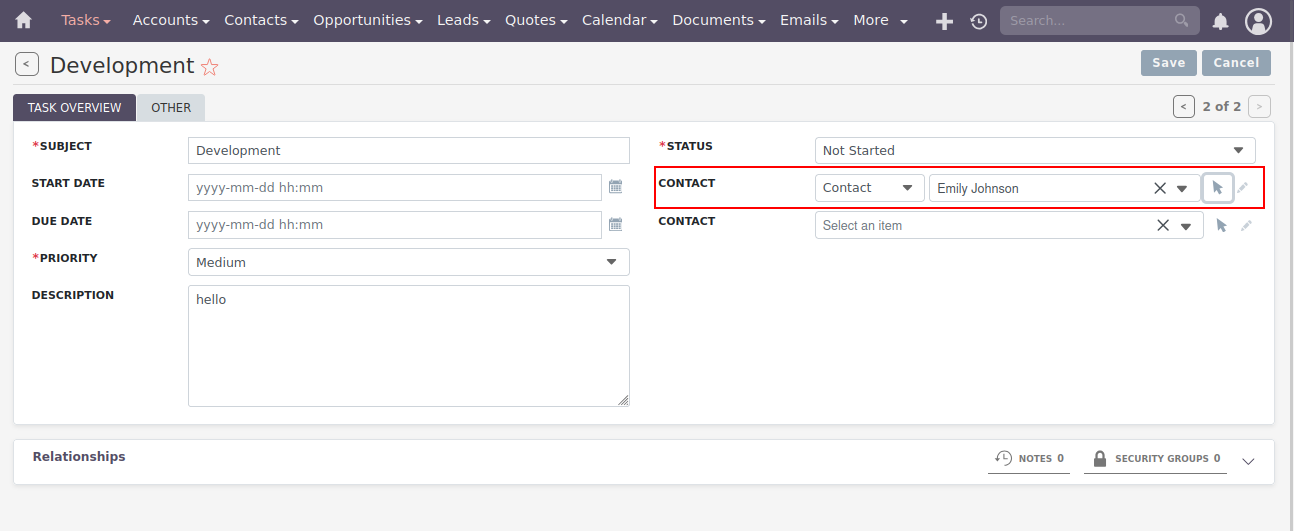The height and width of the screenshot is (531, 1294).
Task: Go to the Home icon
Action: (x=24, y=20)
